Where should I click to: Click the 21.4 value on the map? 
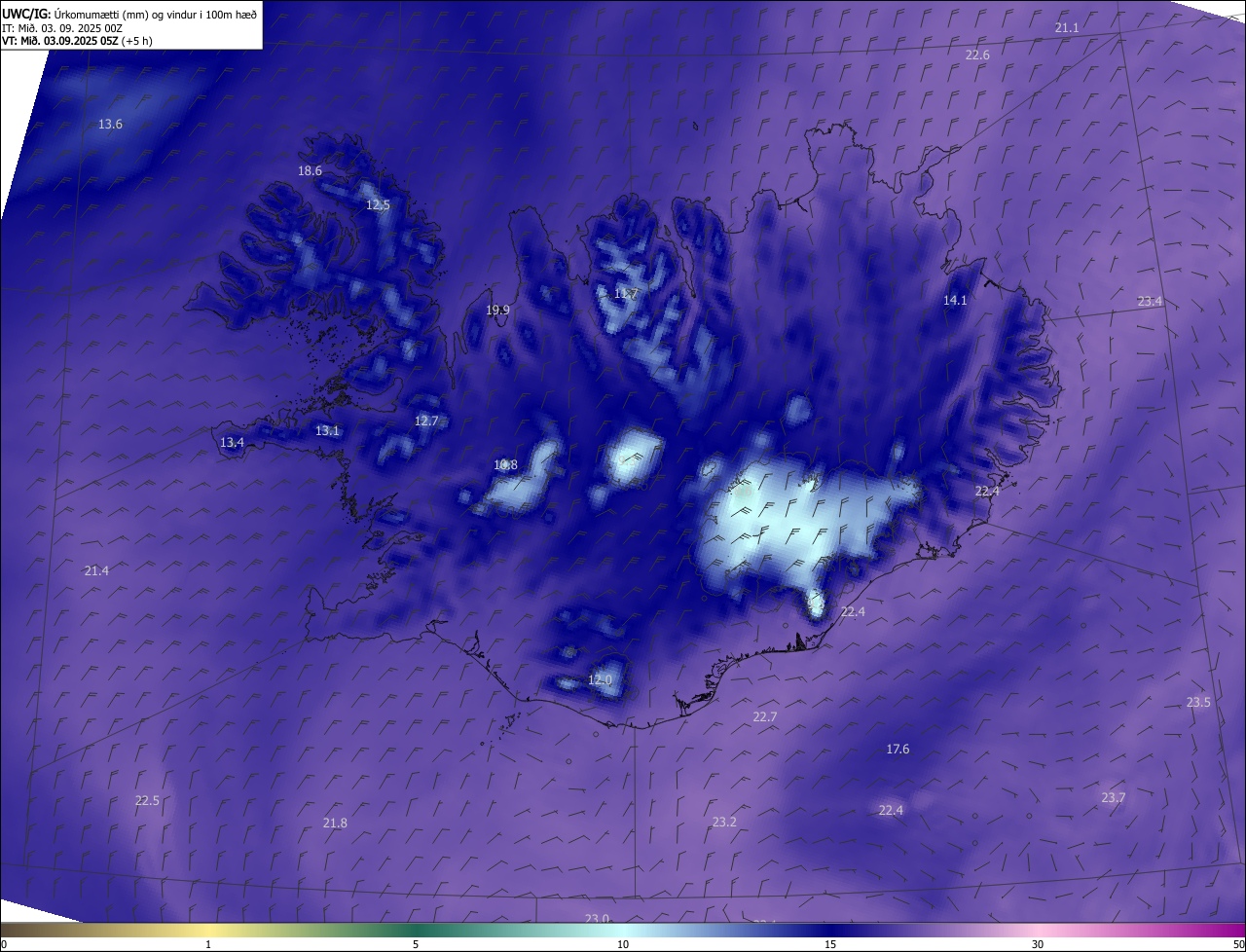[x=96, y=570]
